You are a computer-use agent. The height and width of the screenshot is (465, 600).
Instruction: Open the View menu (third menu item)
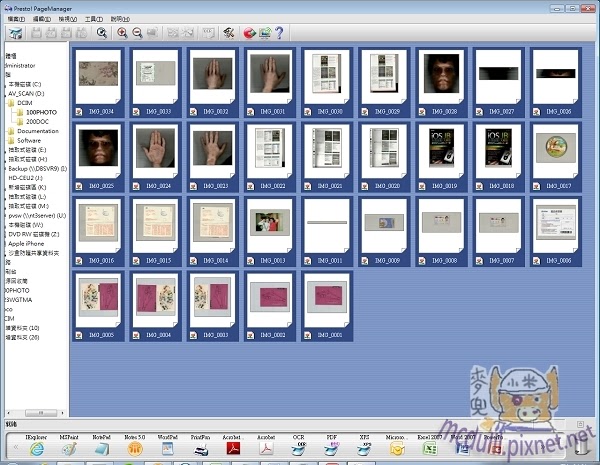[x=68, y=19]
